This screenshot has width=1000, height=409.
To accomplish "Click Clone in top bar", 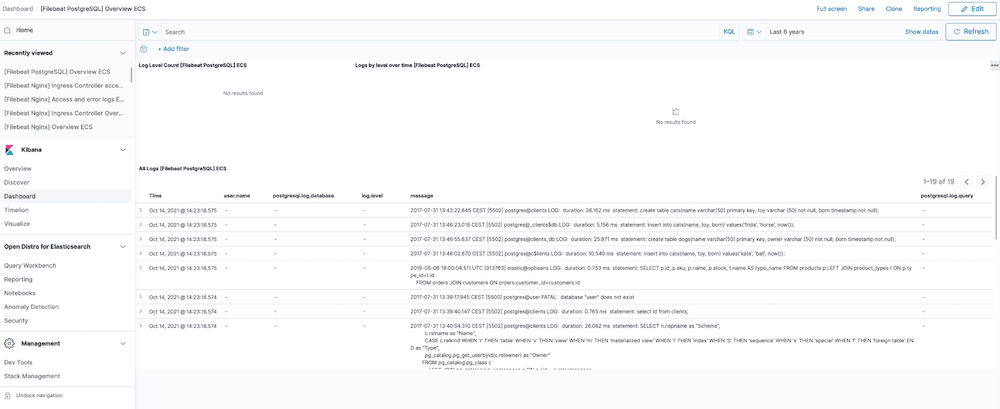I will [x=893, y=9].
